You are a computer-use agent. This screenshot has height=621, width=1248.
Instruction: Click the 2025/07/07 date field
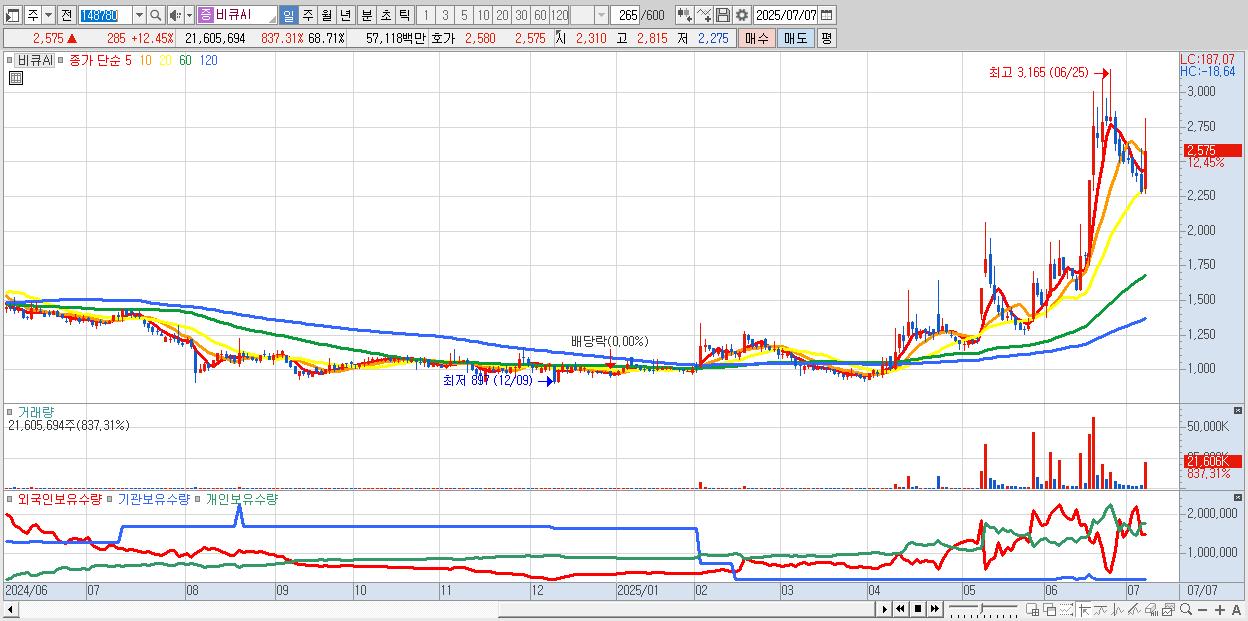point(786,15)
